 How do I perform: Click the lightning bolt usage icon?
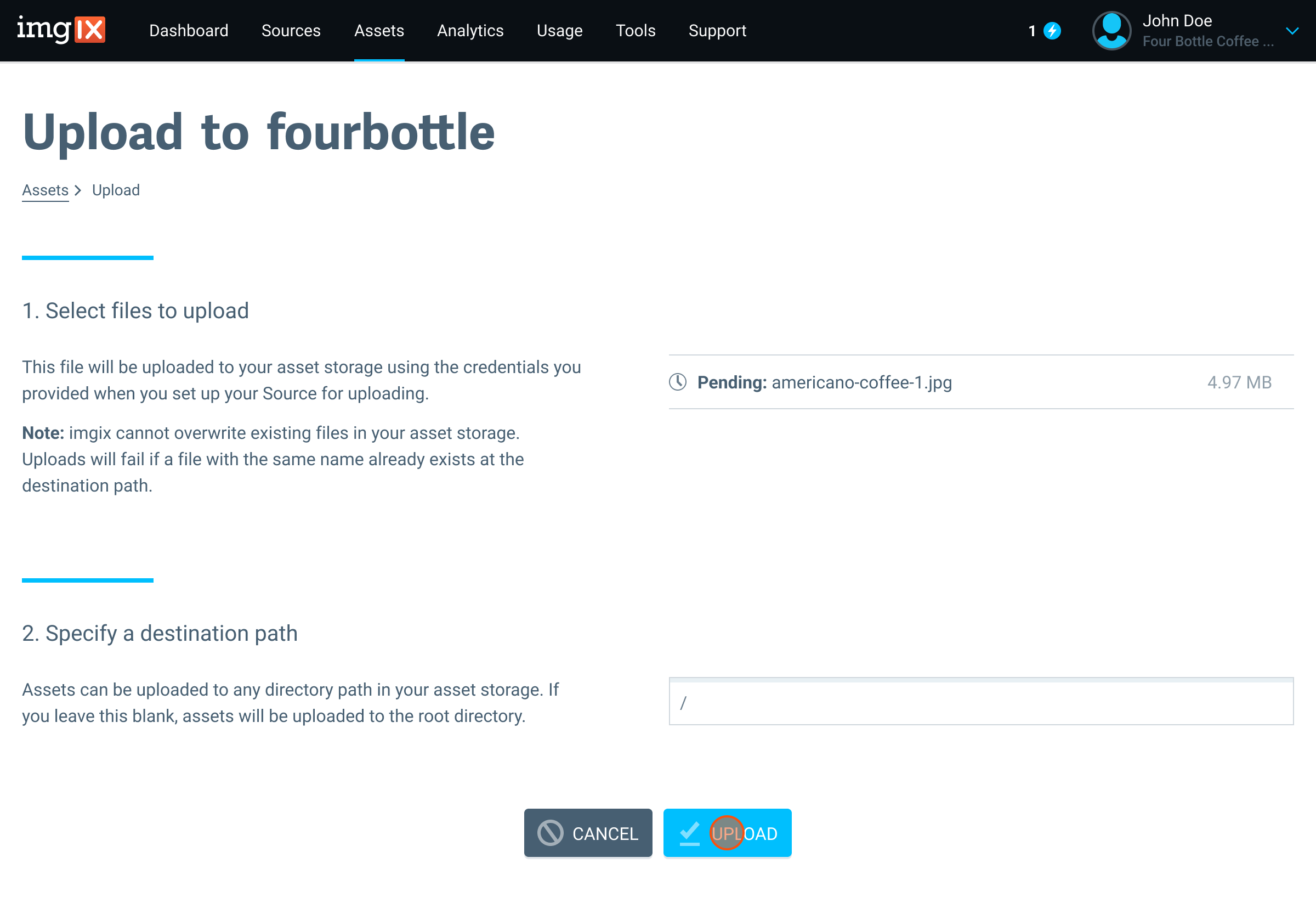(1052, 31)
